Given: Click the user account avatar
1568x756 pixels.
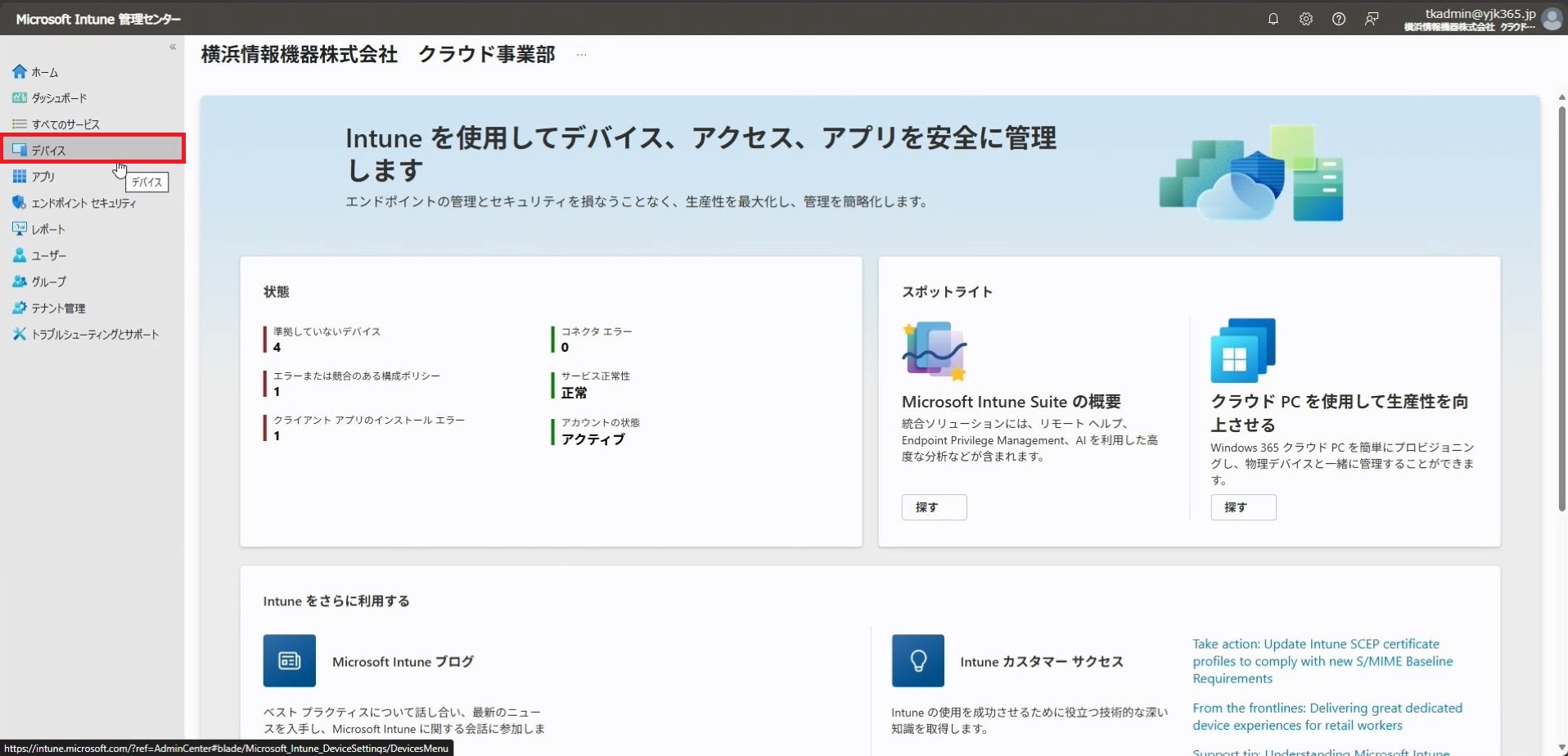Looking at the screenshot, I should (1552, 19).
